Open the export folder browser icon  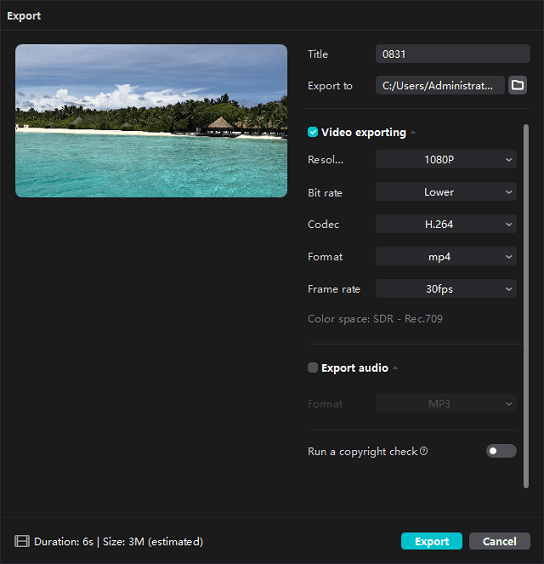[x=517, y=85]
